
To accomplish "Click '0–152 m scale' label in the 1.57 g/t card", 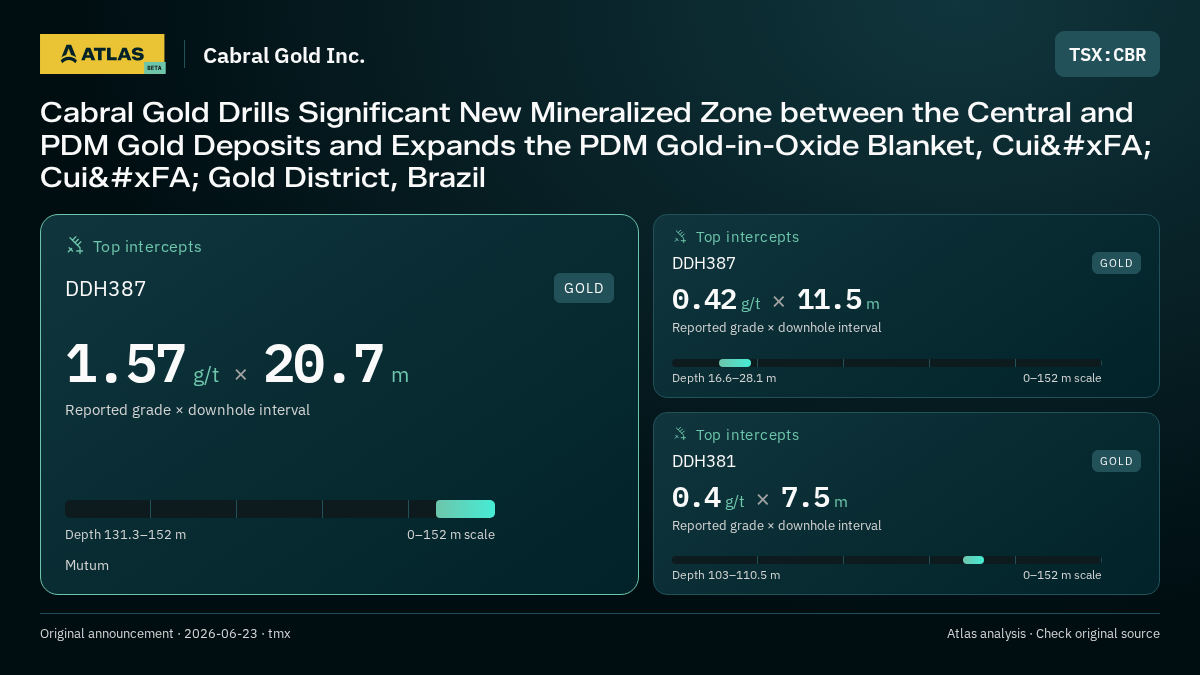I will coord(451,535).
